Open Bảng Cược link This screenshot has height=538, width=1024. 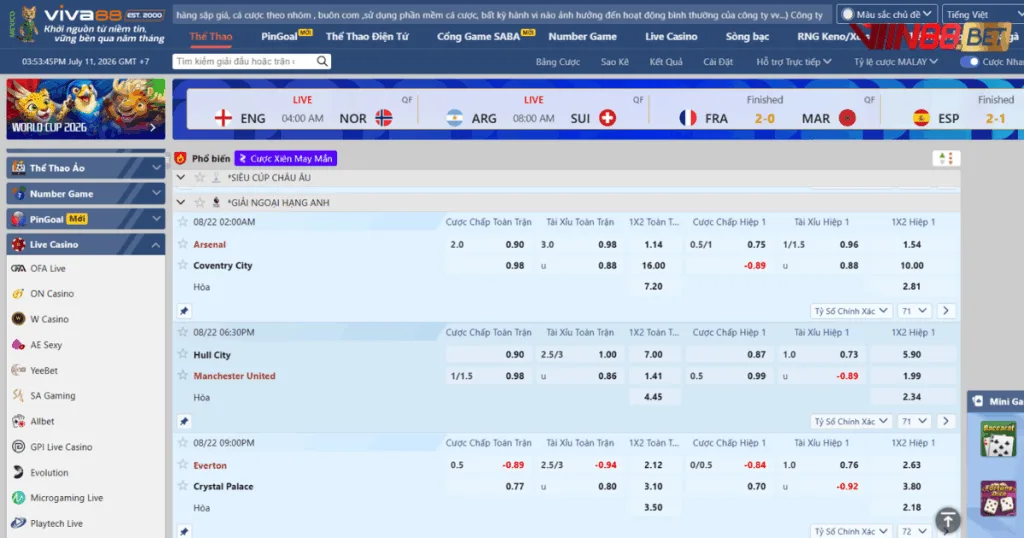click(x=558, y=61)
